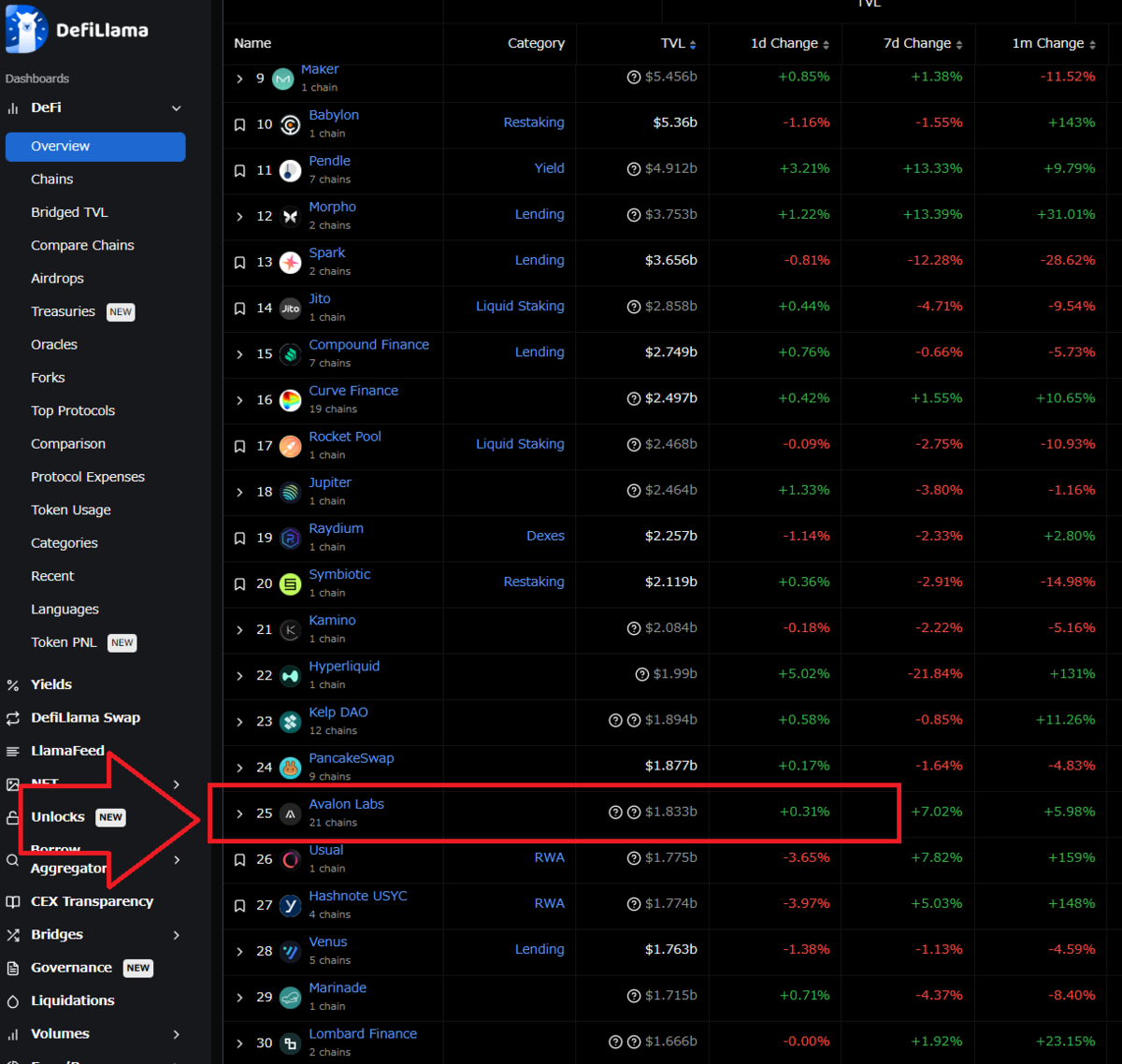Click the Spark protocol logo

coord(291,262)
